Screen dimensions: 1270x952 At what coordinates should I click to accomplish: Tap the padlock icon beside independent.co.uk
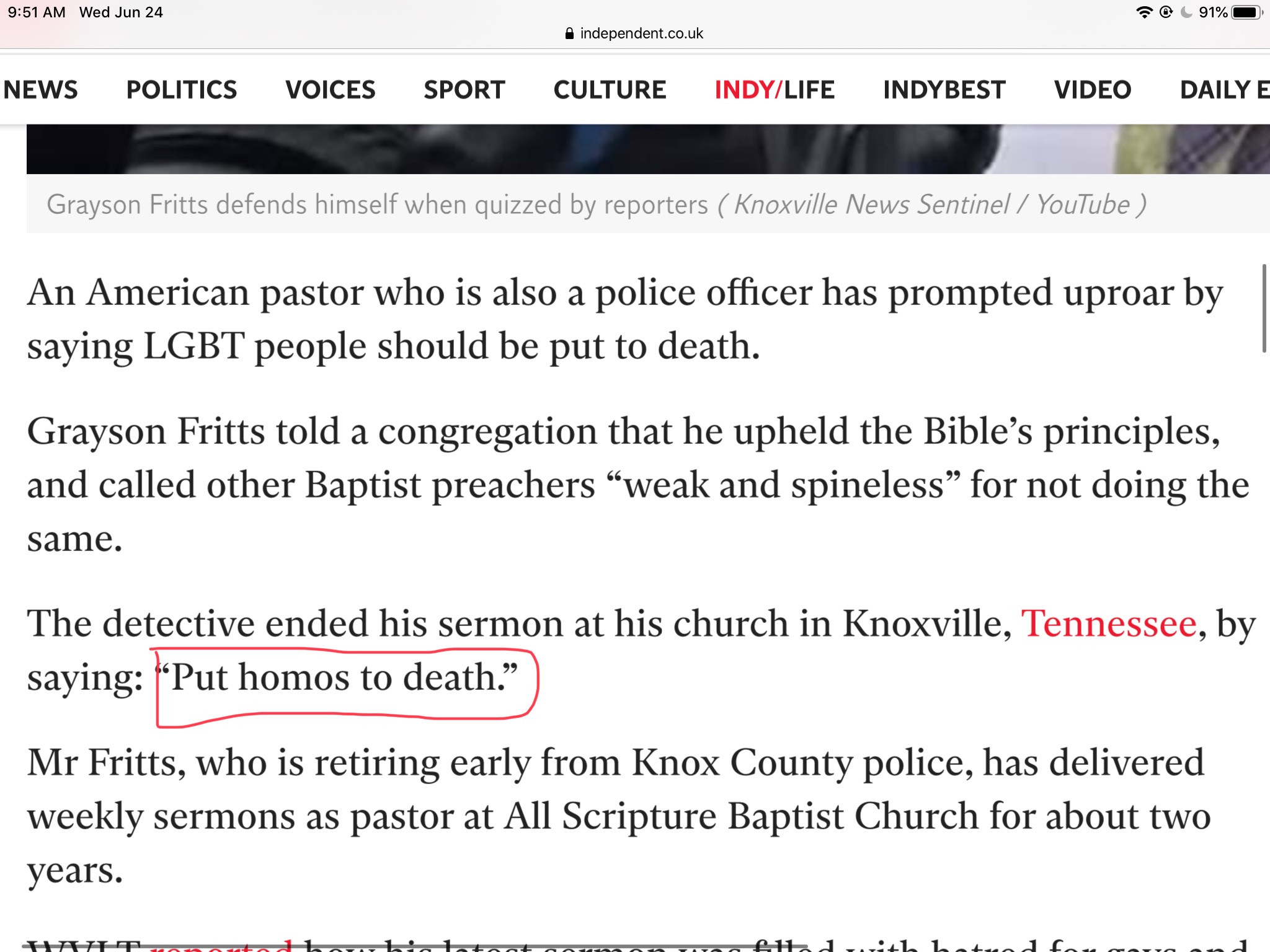pos(569,33)
